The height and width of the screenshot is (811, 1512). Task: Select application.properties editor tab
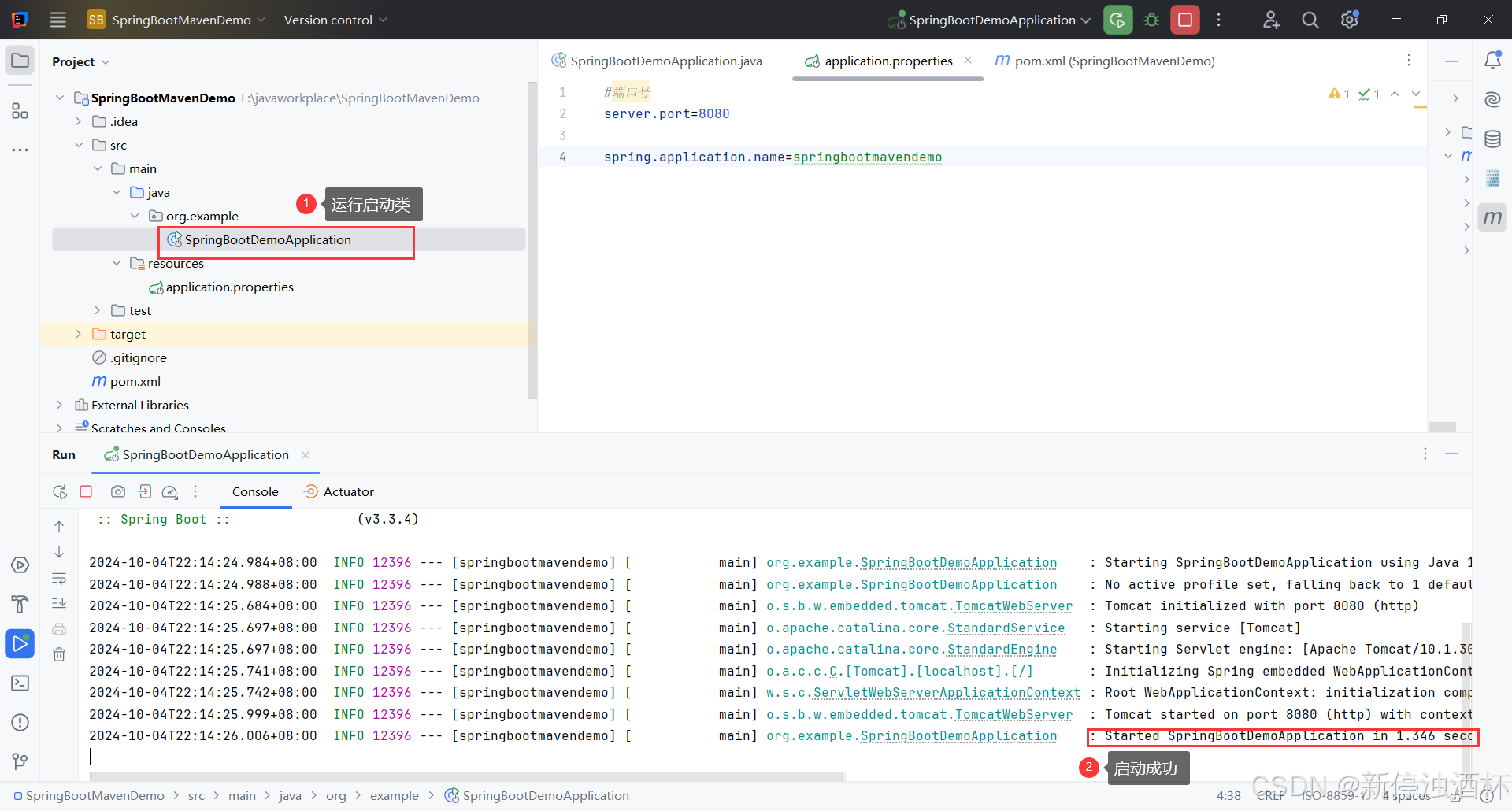click(x=888, y=61)
